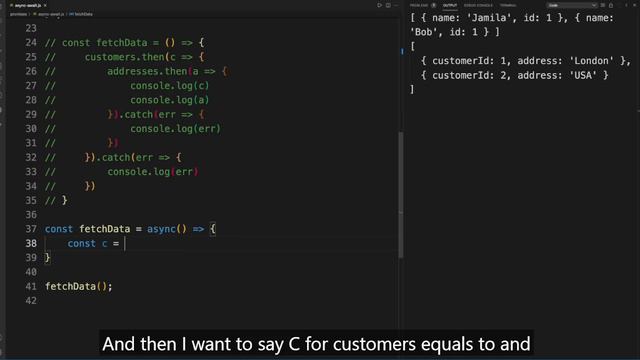Clear the output using the list icon
This screenshot has height=360, width=640.
[603, 5]
